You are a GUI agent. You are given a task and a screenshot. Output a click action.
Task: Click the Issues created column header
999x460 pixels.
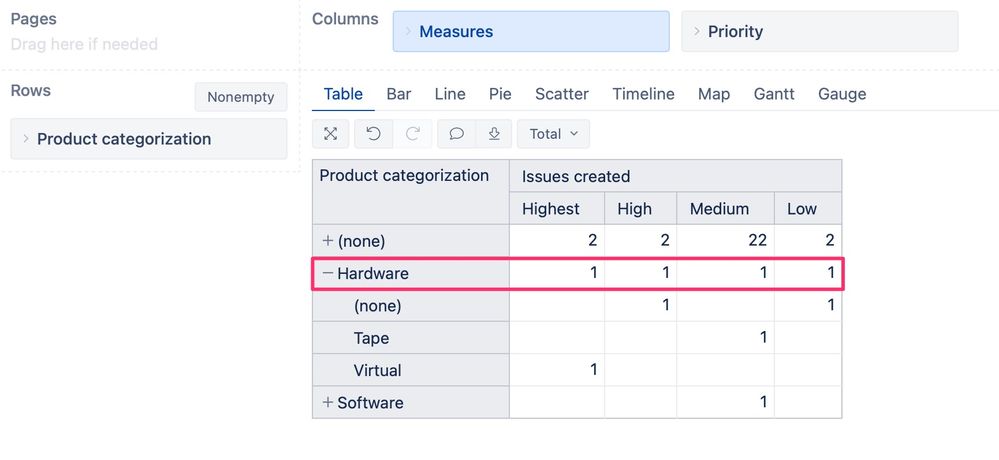tap(675, 176)
